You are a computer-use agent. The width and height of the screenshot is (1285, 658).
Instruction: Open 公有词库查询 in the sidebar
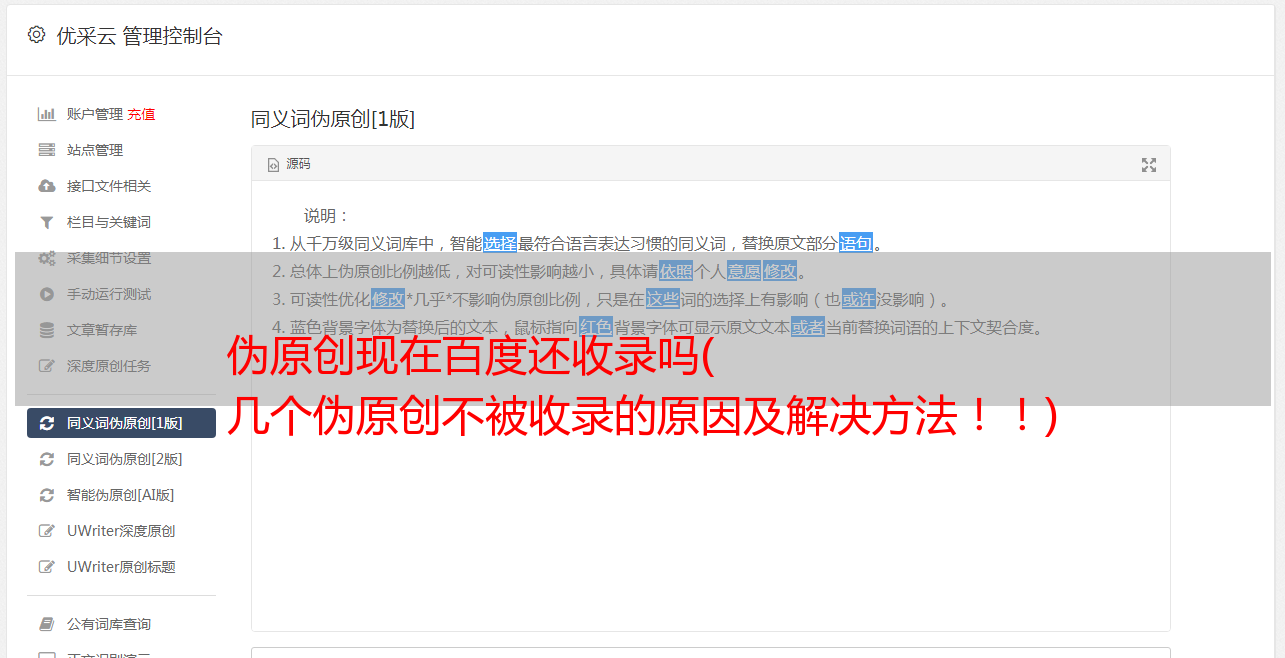click(x=121, y=624)
